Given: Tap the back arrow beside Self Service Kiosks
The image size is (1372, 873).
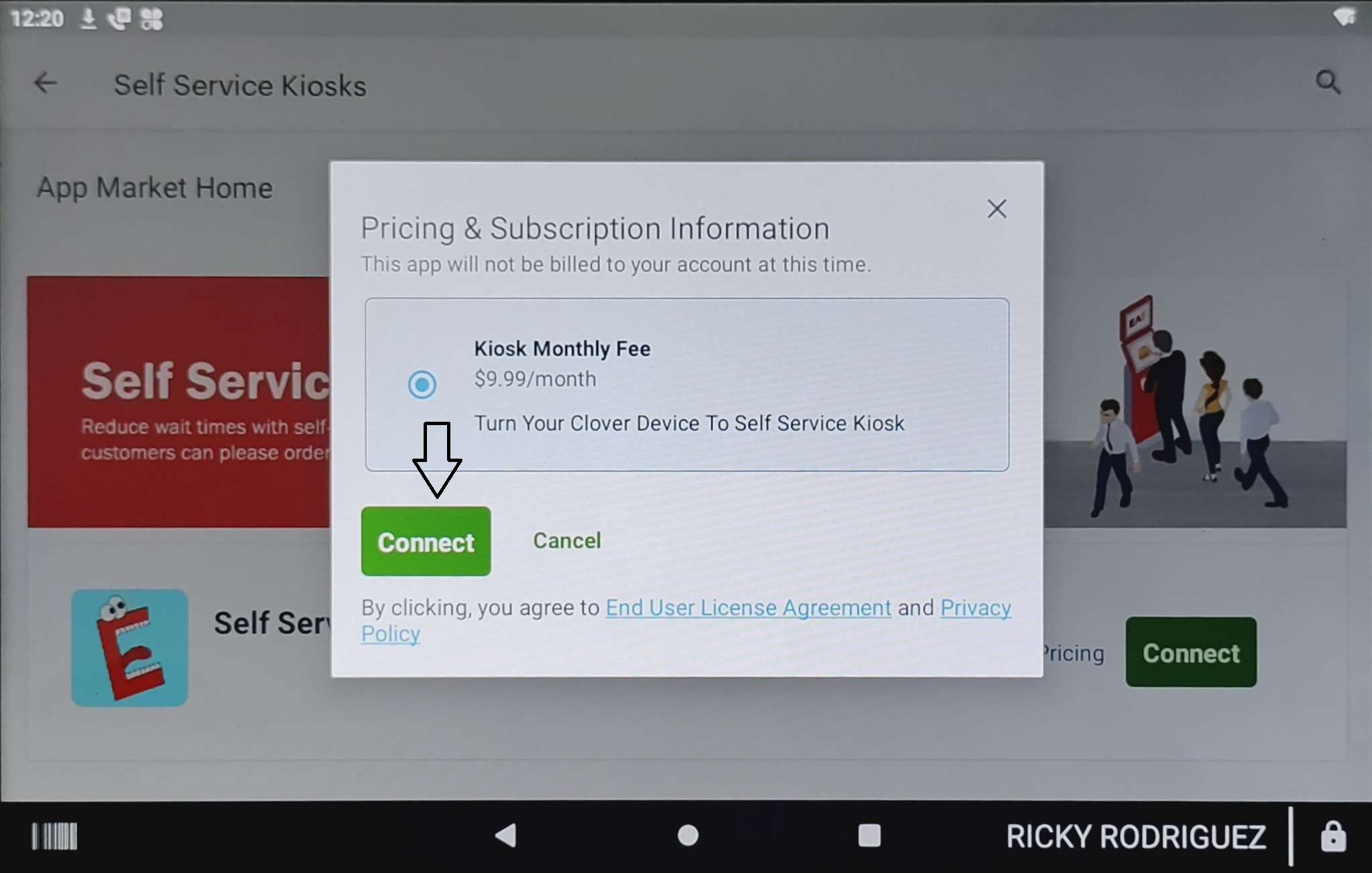Looking at the screenshot, I should coord(45,84).
